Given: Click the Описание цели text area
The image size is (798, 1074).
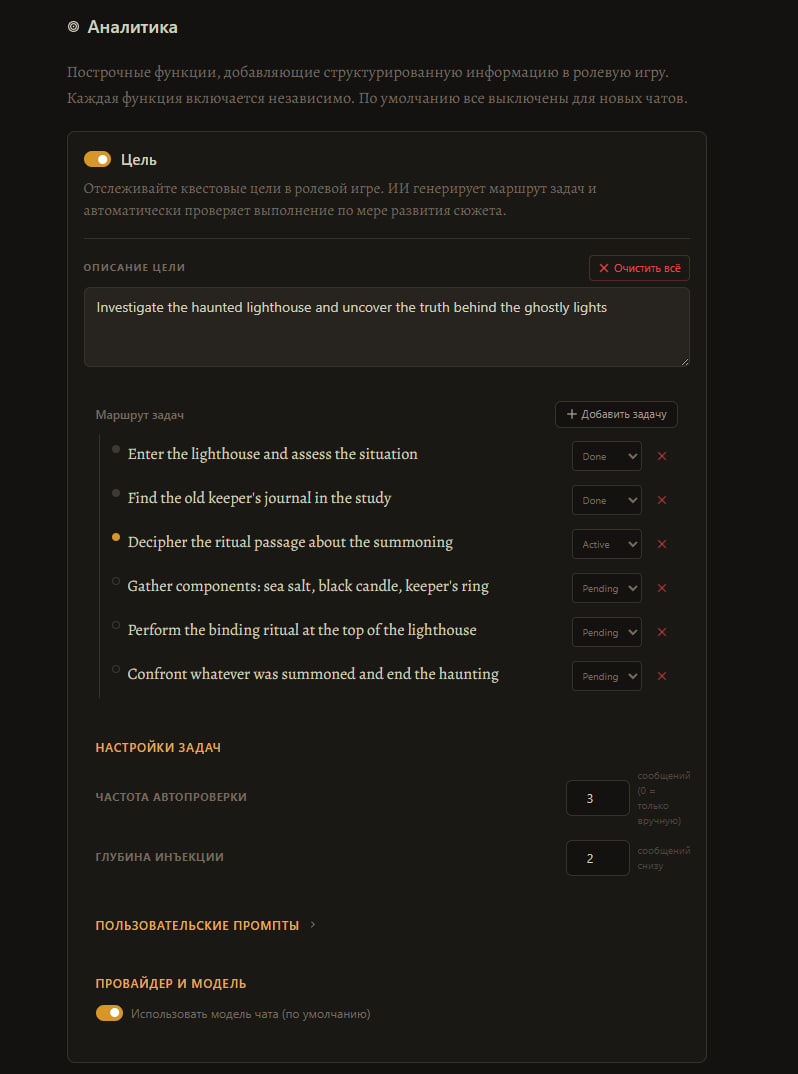Looking at the screenshot, I should point(386,327).
